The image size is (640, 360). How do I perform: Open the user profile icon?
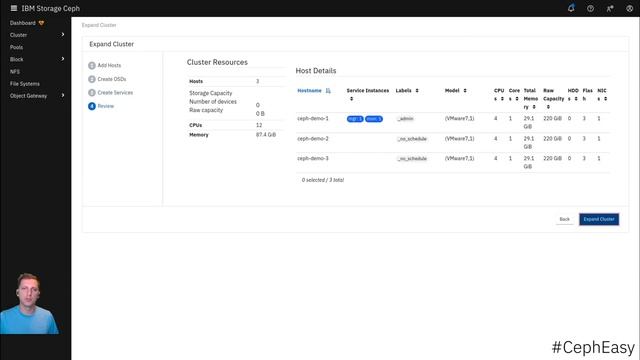coord(629,8)
